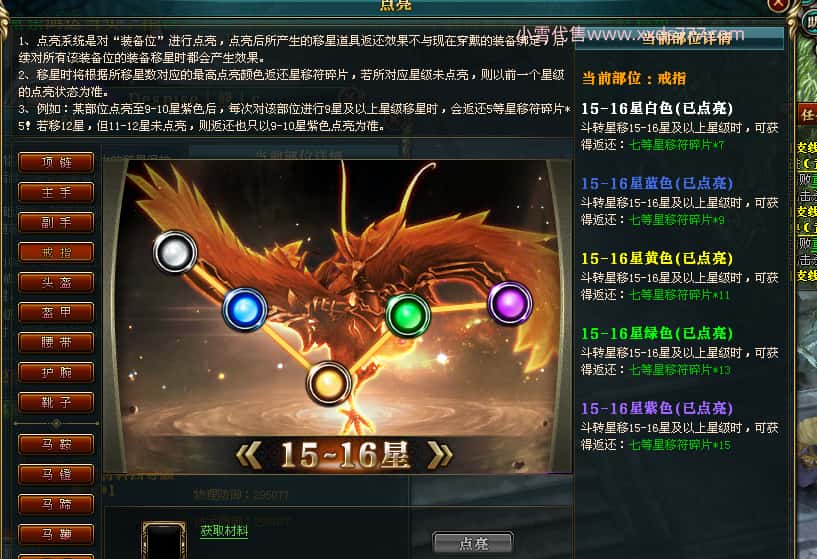Select the white orb on the phoenix
This screenshot has height=559, width=817.
coord(175,252)
